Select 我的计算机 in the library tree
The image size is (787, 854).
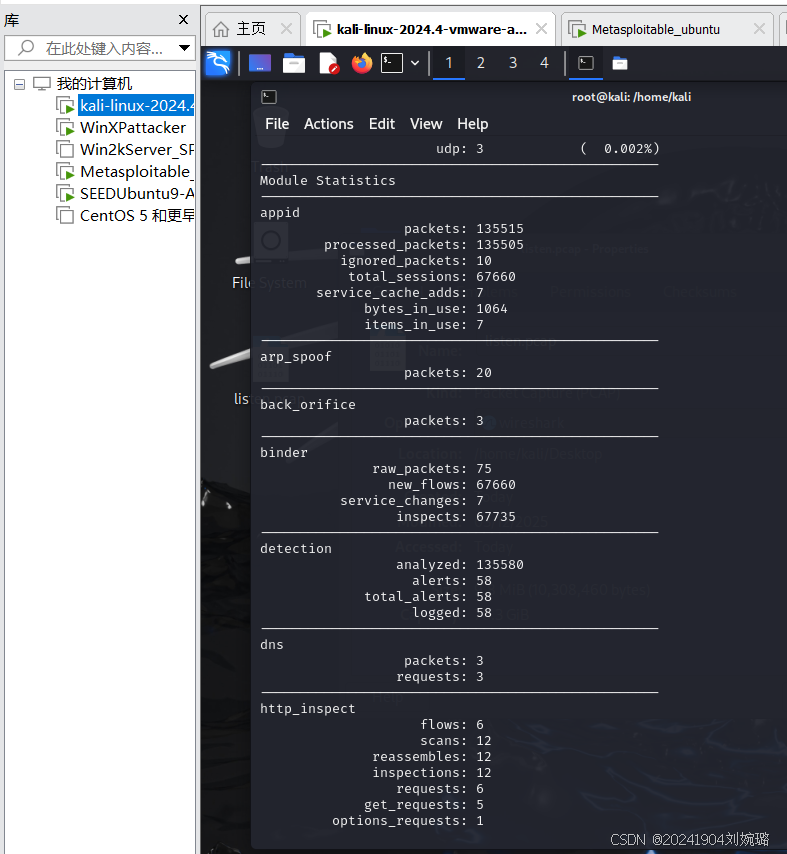[x=94, y=84]
